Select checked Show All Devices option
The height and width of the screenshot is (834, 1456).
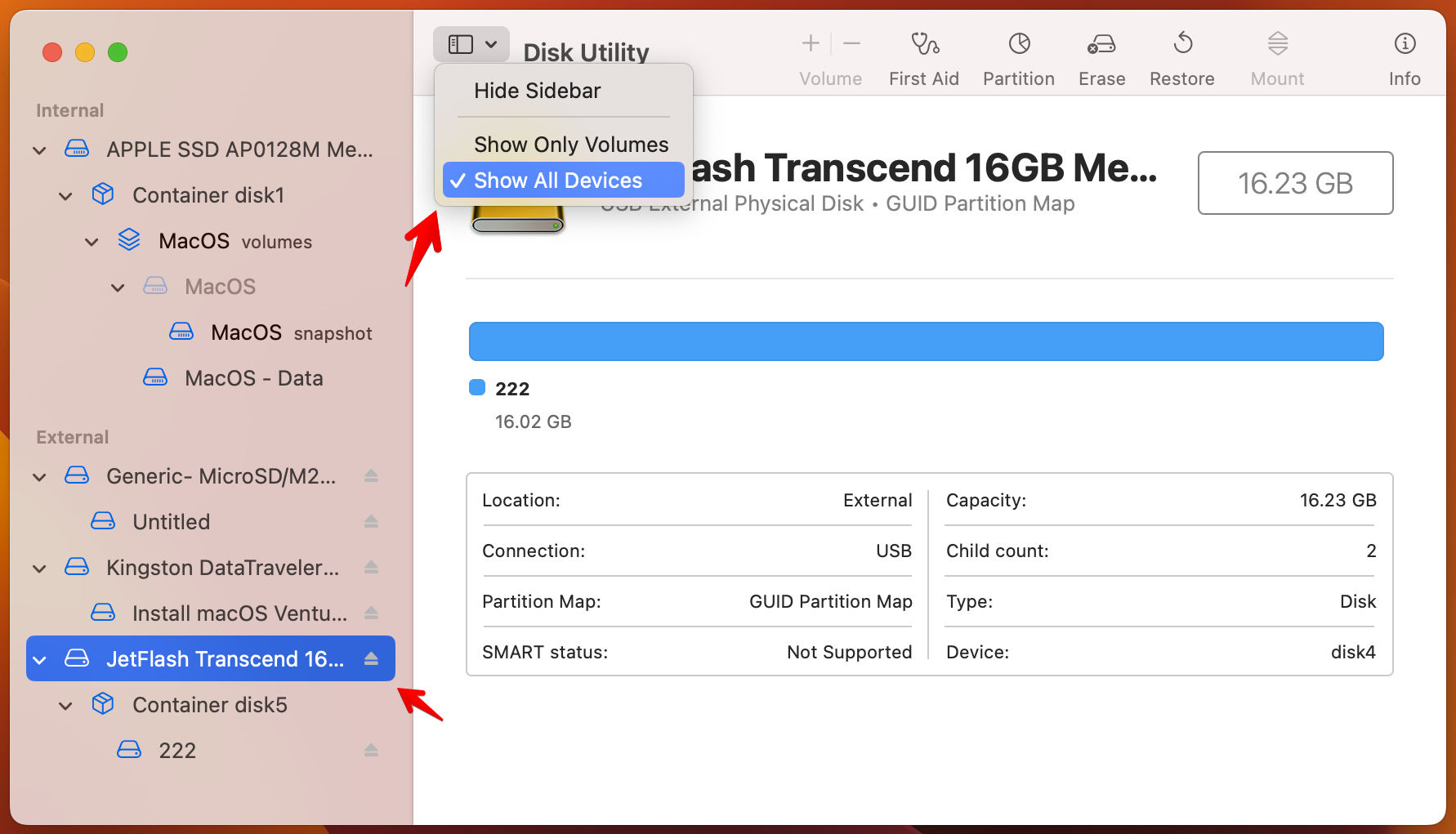coord(564,181)
